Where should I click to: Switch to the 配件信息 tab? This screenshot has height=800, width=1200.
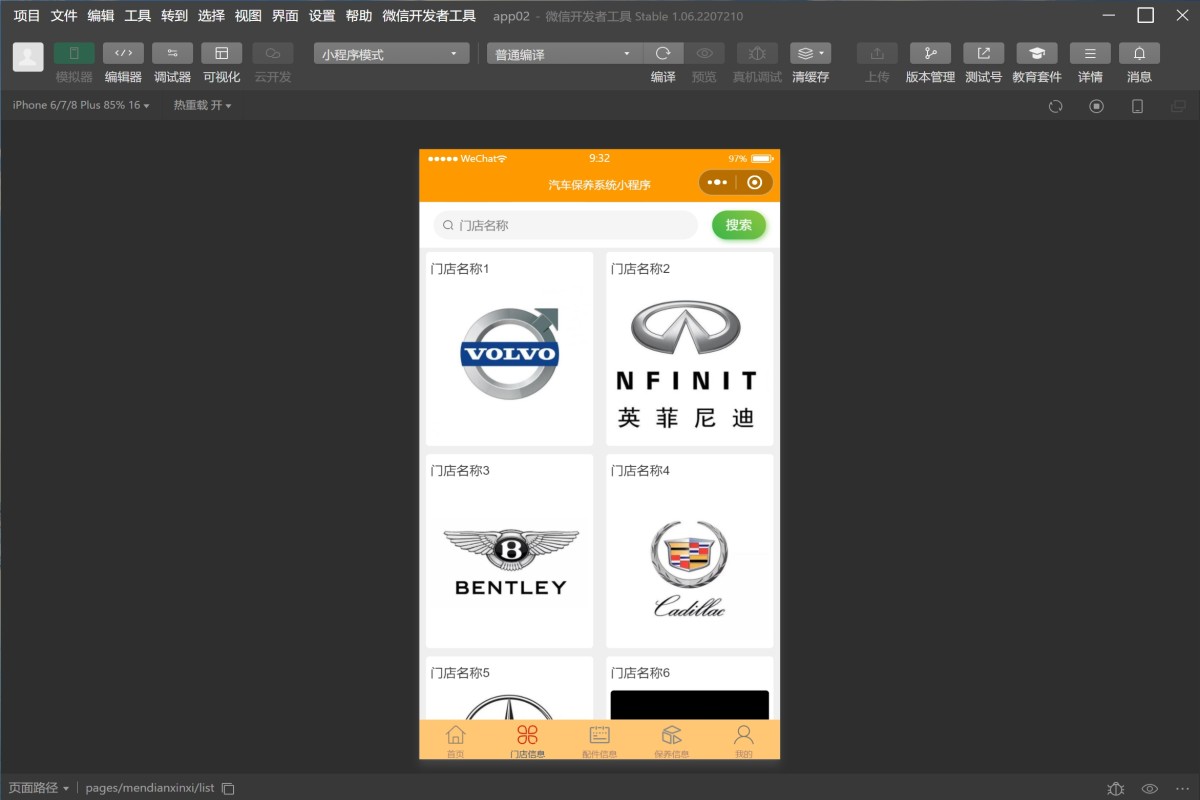click(x=599, y=740)
